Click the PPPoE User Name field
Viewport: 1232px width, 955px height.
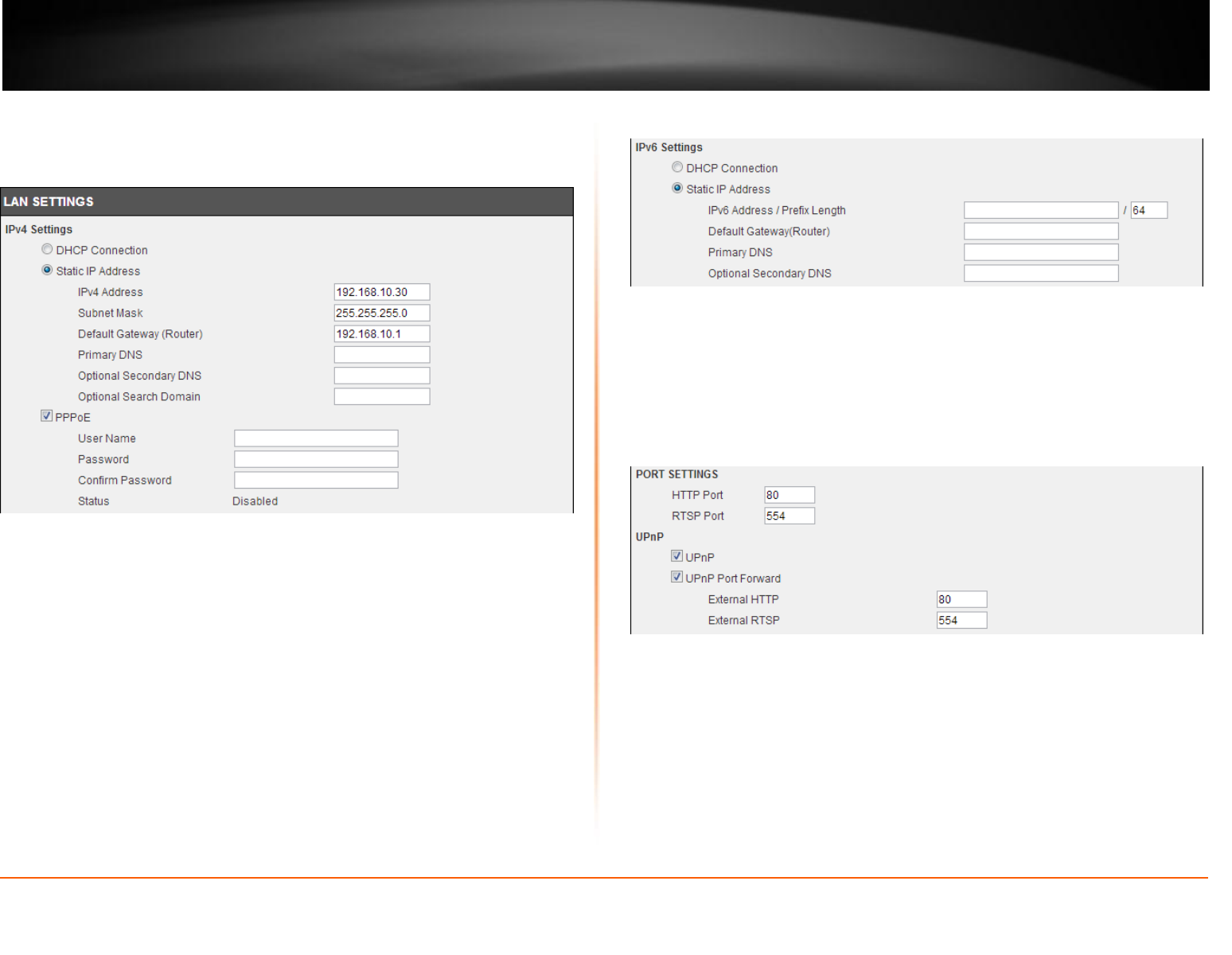point(316,439)
